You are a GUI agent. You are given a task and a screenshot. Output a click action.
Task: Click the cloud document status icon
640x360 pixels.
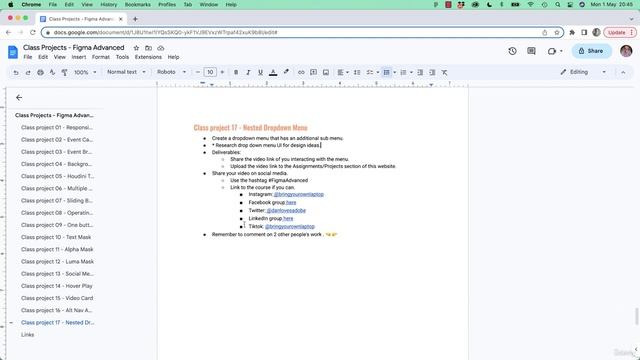click(x=161, y=48)
